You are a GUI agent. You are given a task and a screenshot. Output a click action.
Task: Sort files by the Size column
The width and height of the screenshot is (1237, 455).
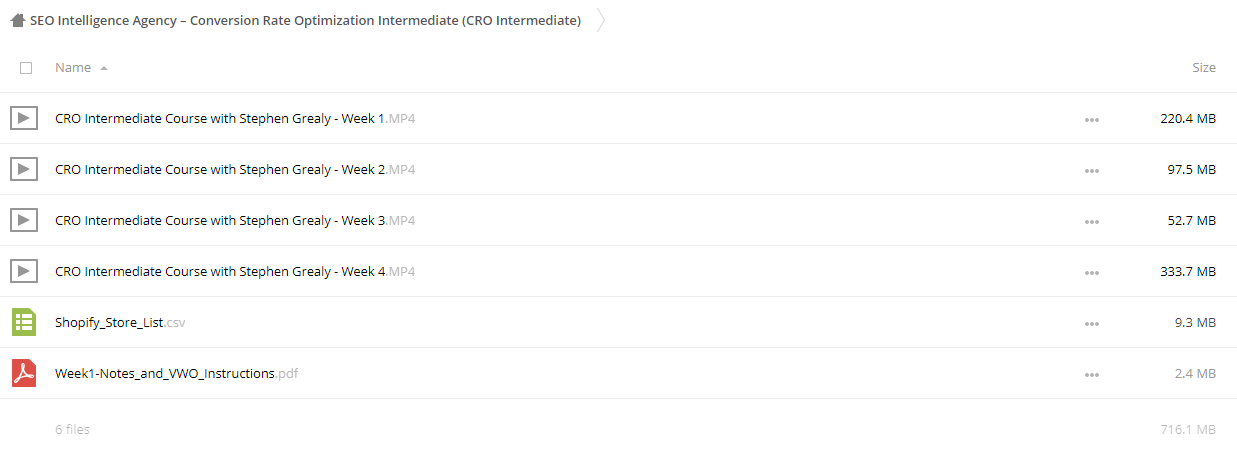tap(1204, 68)
